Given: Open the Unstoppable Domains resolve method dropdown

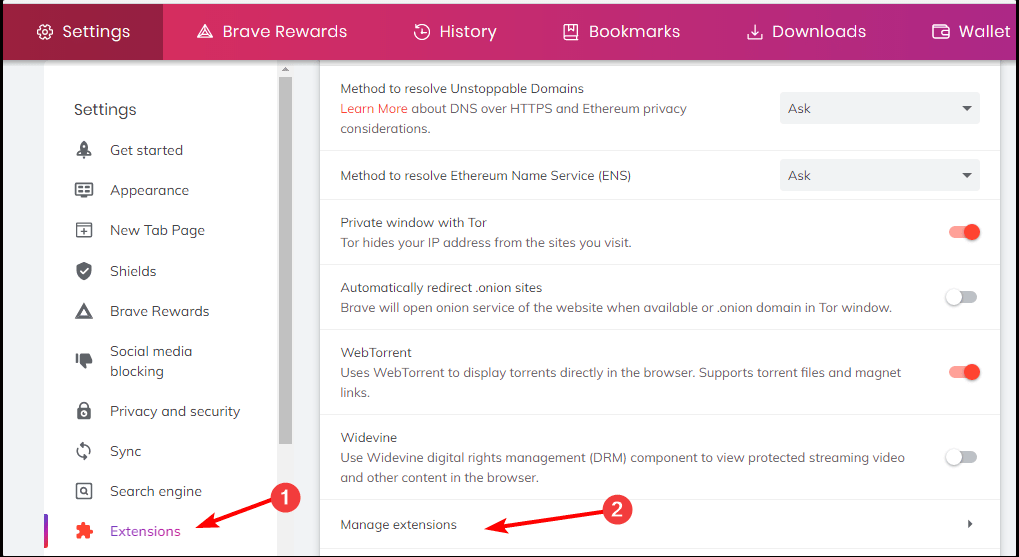Looking at the screenshot, I should click(879, 109).
